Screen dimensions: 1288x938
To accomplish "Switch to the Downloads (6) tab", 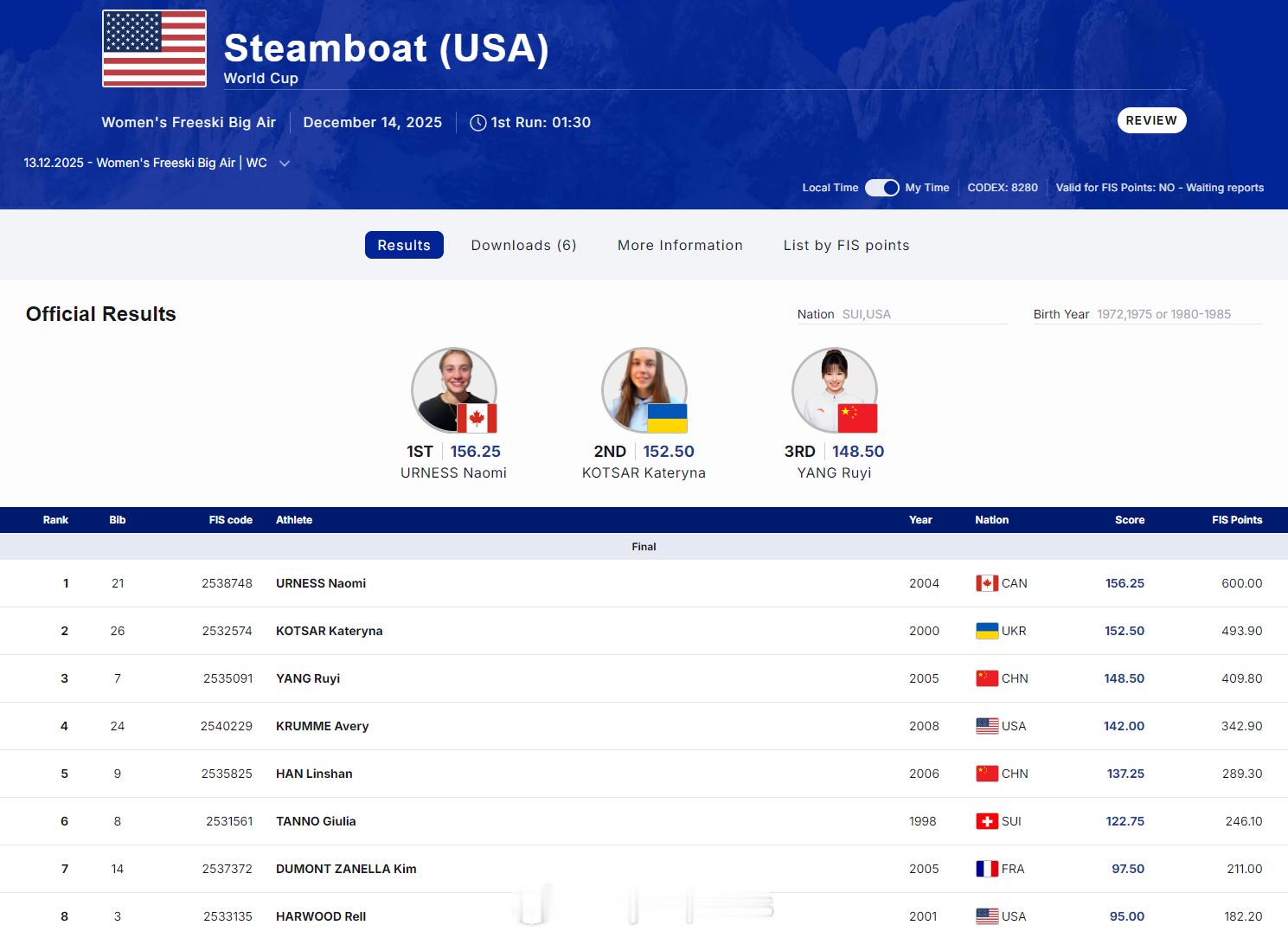I will point(523,245).
